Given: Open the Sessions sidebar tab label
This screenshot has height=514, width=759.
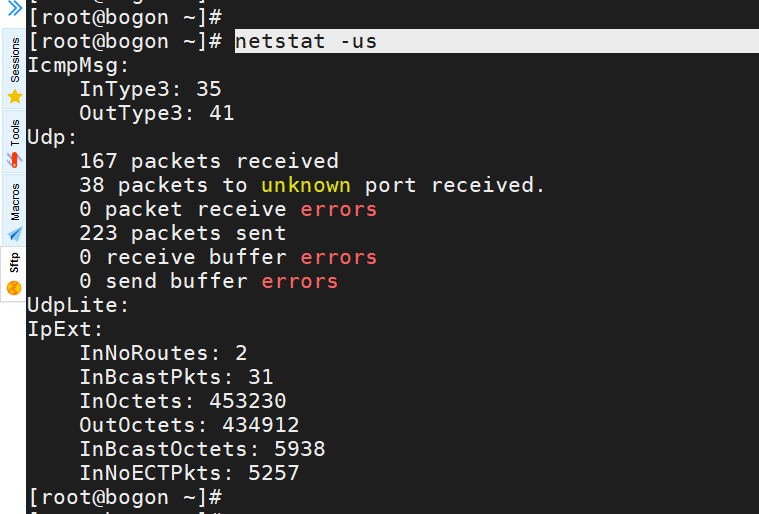Looking at the screenshot, I should [15, 62].
